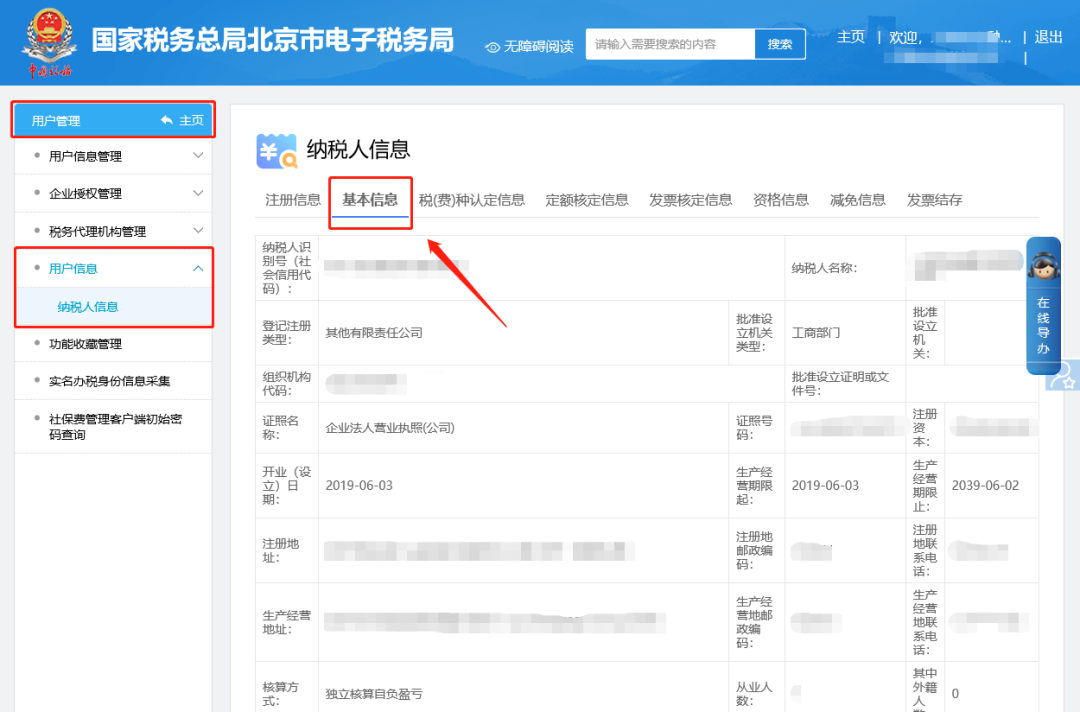Click the 在线导办 side text
This screenshot has width=1080, height=712.
1043,326
